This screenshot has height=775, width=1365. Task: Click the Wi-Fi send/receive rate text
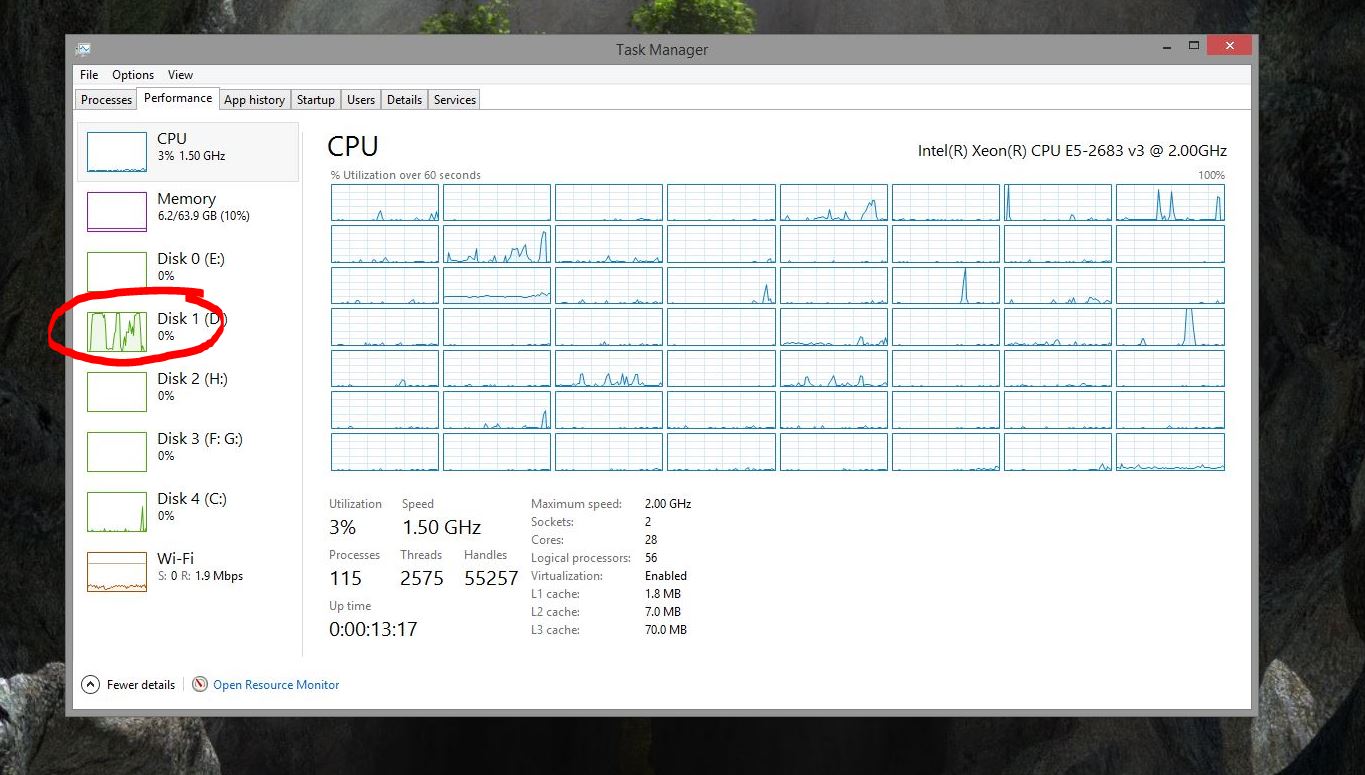200,576
